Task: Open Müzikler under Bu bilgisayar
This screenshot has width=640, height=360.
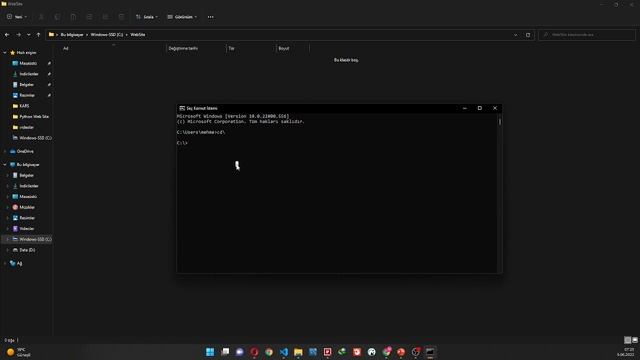Action: click(x=27, y=207)
